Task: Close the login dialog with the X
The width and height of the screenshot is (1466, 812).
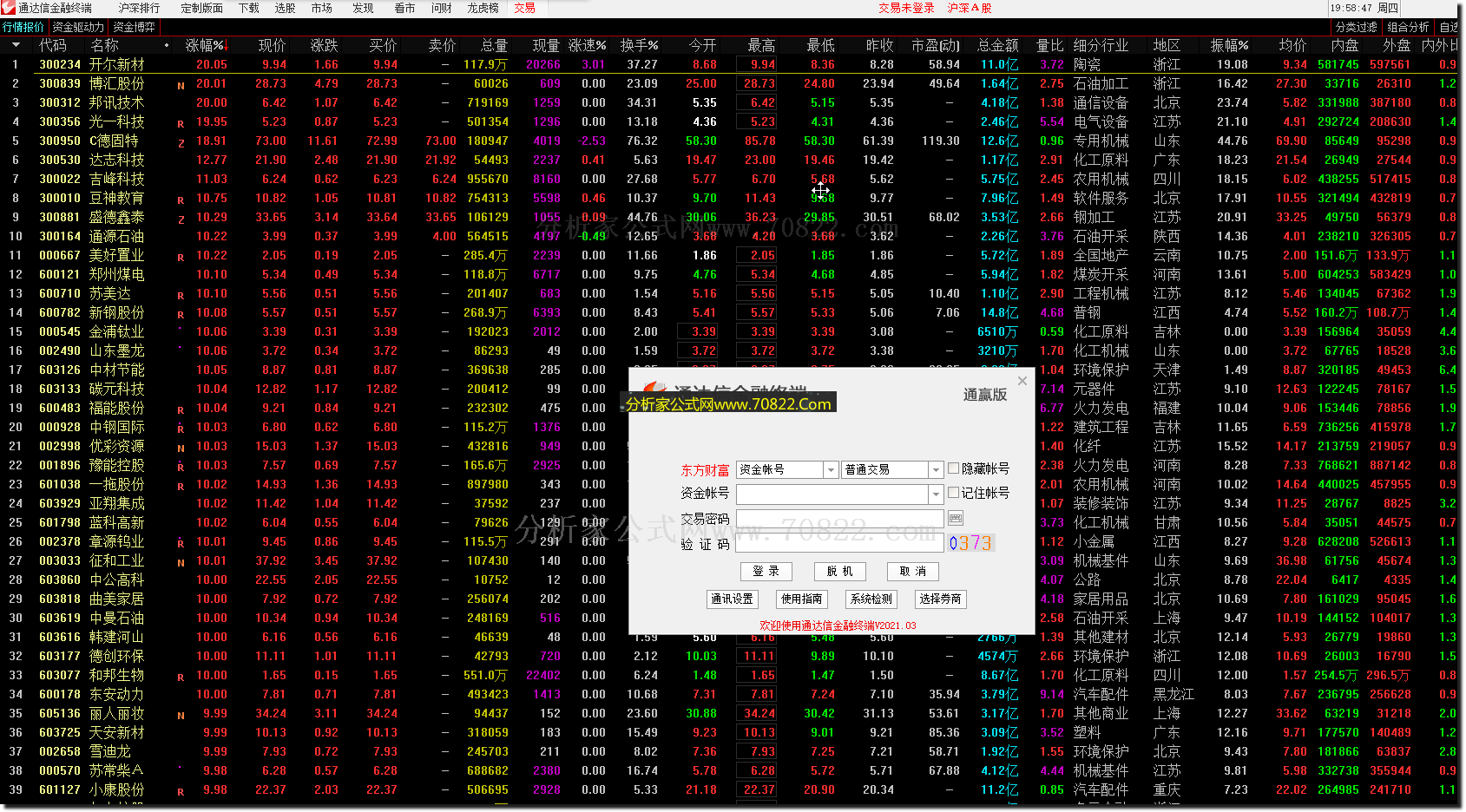Action: (1022, 381)
